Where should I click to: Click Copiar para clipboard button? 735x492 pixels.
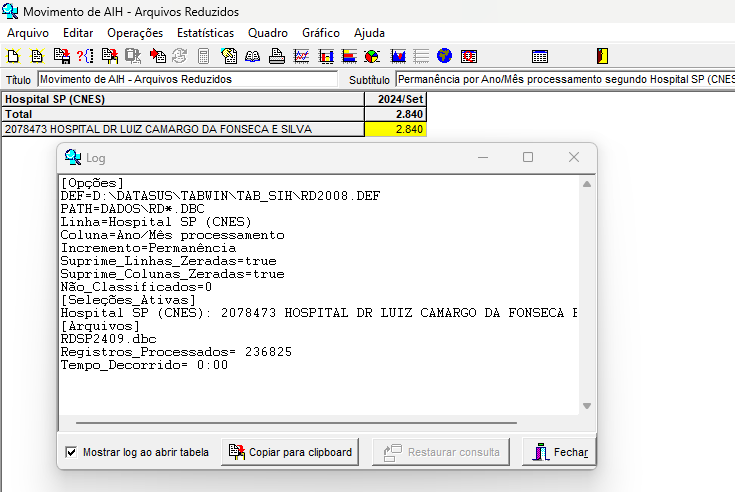290,452
